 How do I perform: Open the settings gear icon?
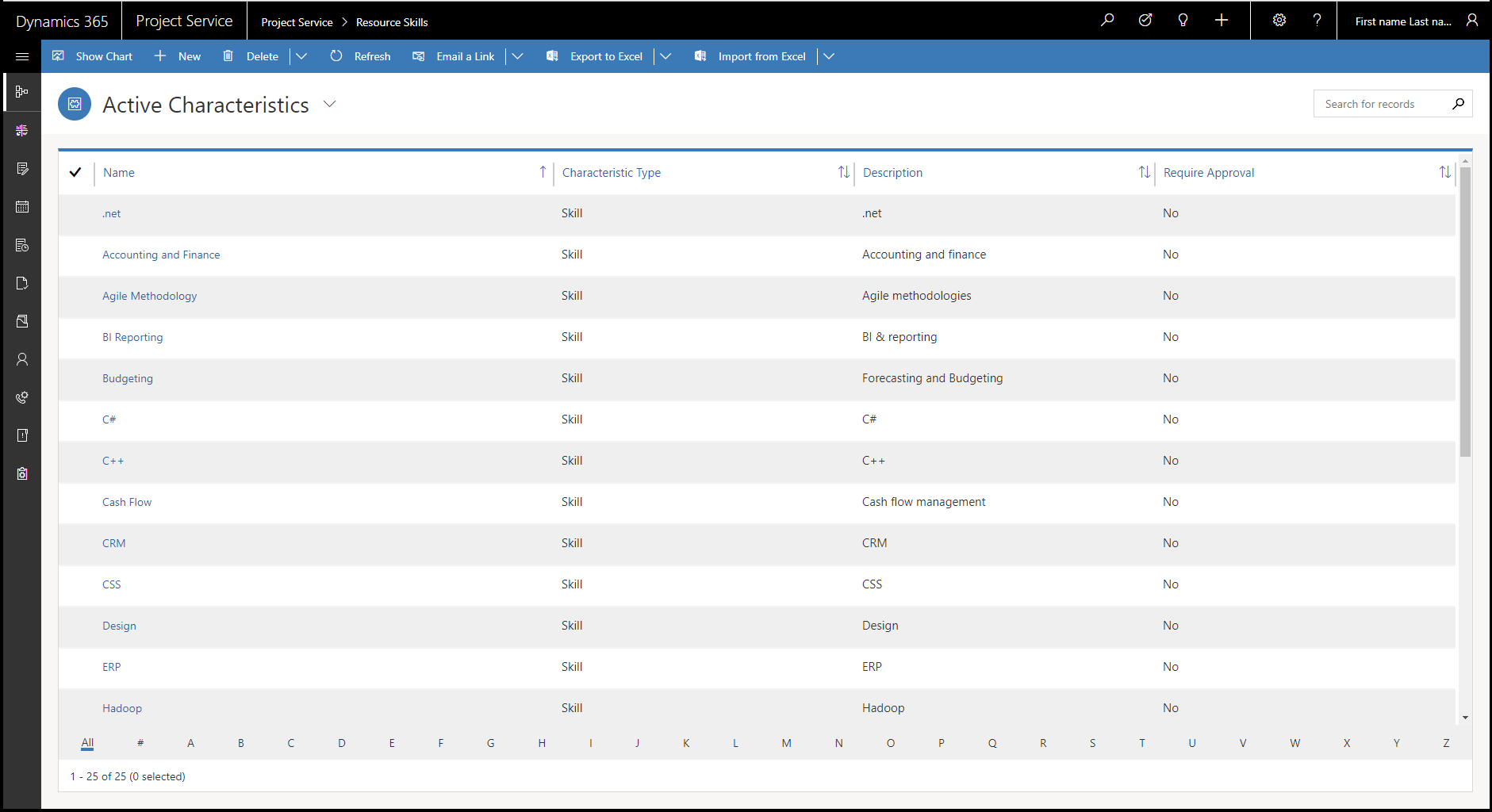click(1279, 21)
